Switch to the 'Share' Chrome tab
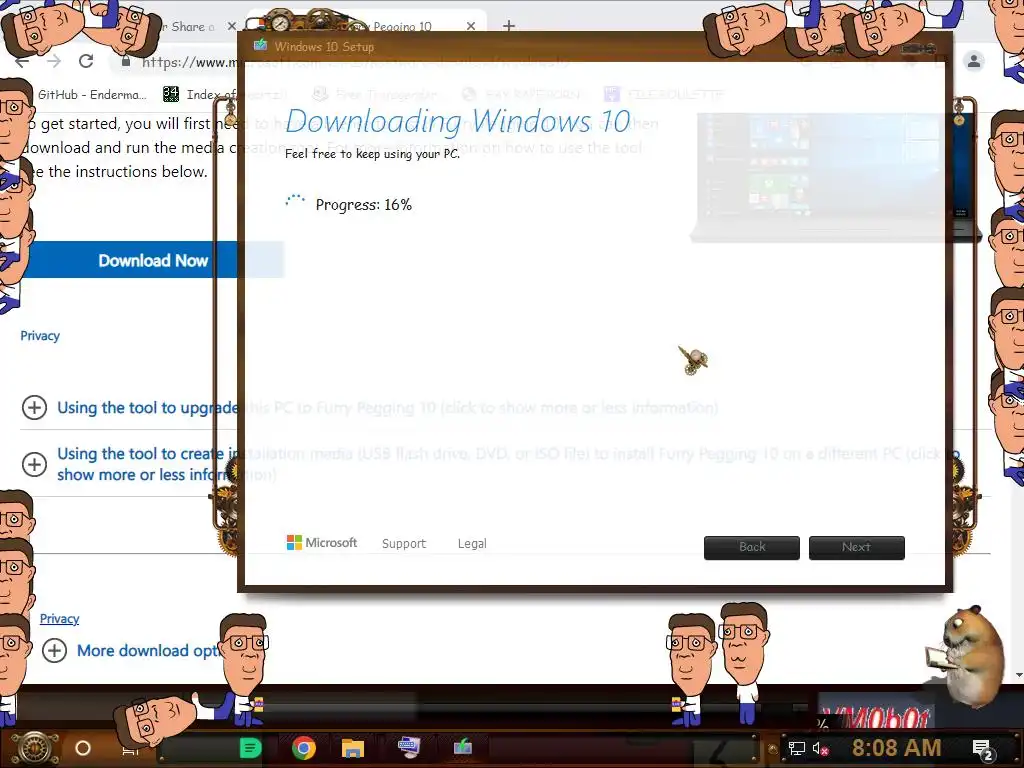This screenshot has height=768, width=1024. point(189,26)
